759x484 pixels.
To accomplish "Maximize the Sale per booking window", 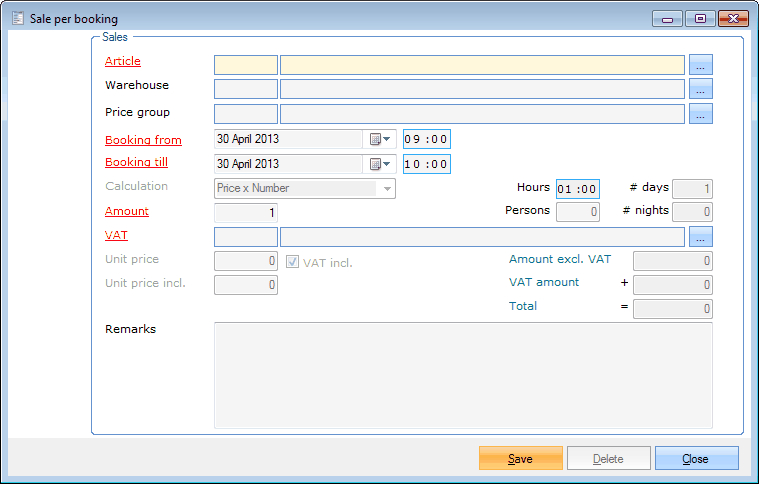I will coord(700,18).
